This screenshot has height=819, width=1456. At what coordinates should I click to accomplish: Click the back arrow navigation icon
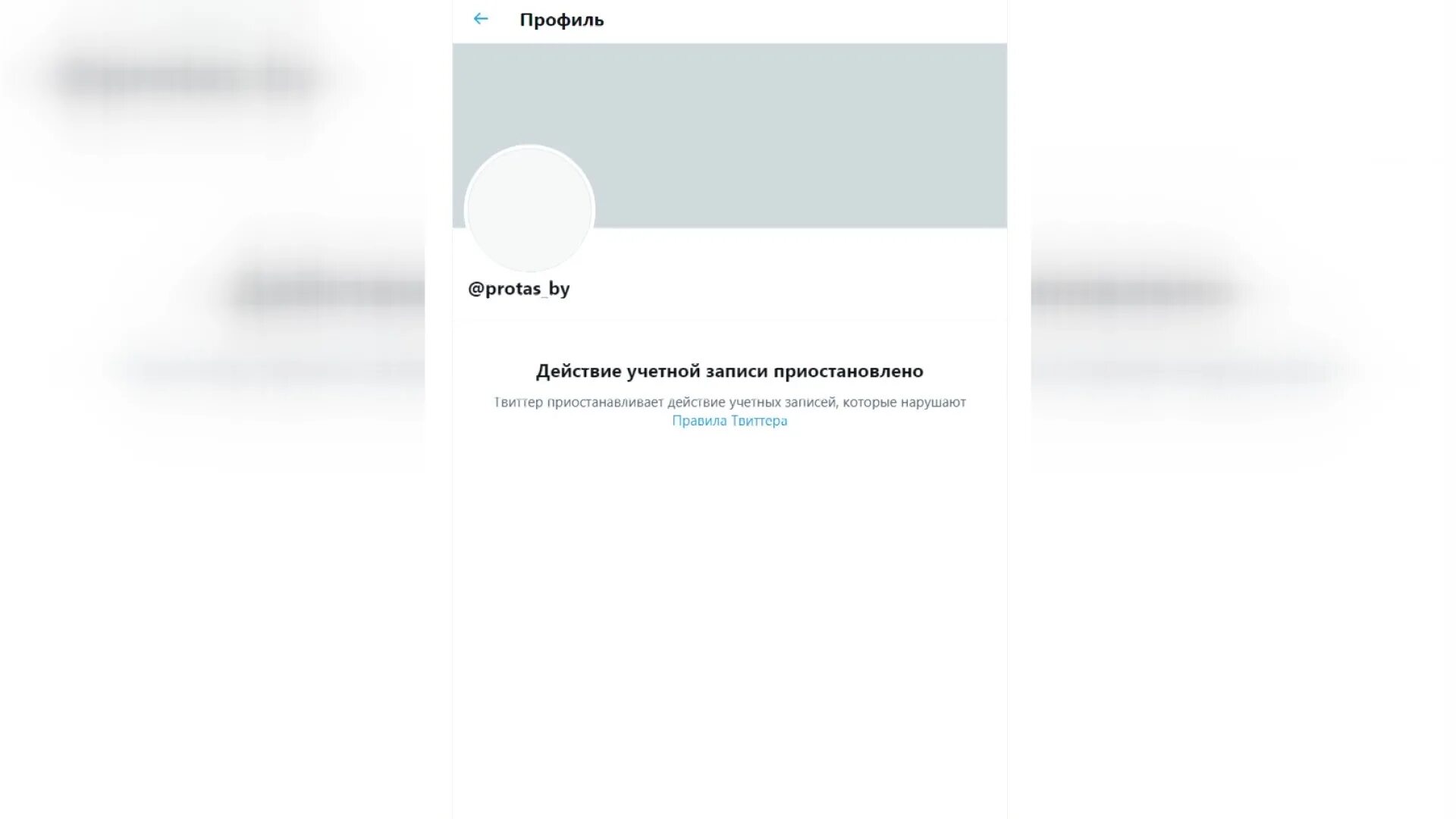479,19
